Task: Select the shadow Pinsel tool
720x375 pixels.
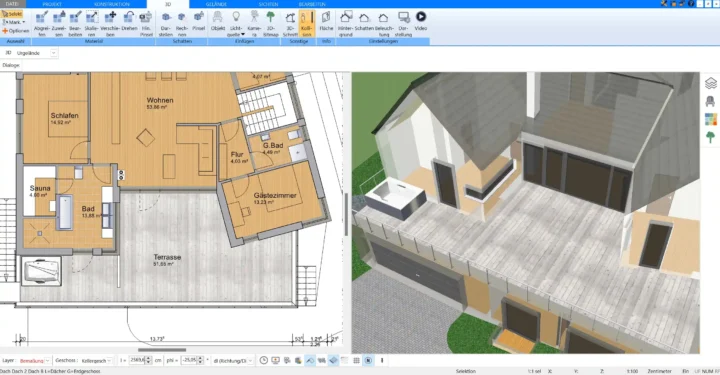Action: click(x=198, y=22)
